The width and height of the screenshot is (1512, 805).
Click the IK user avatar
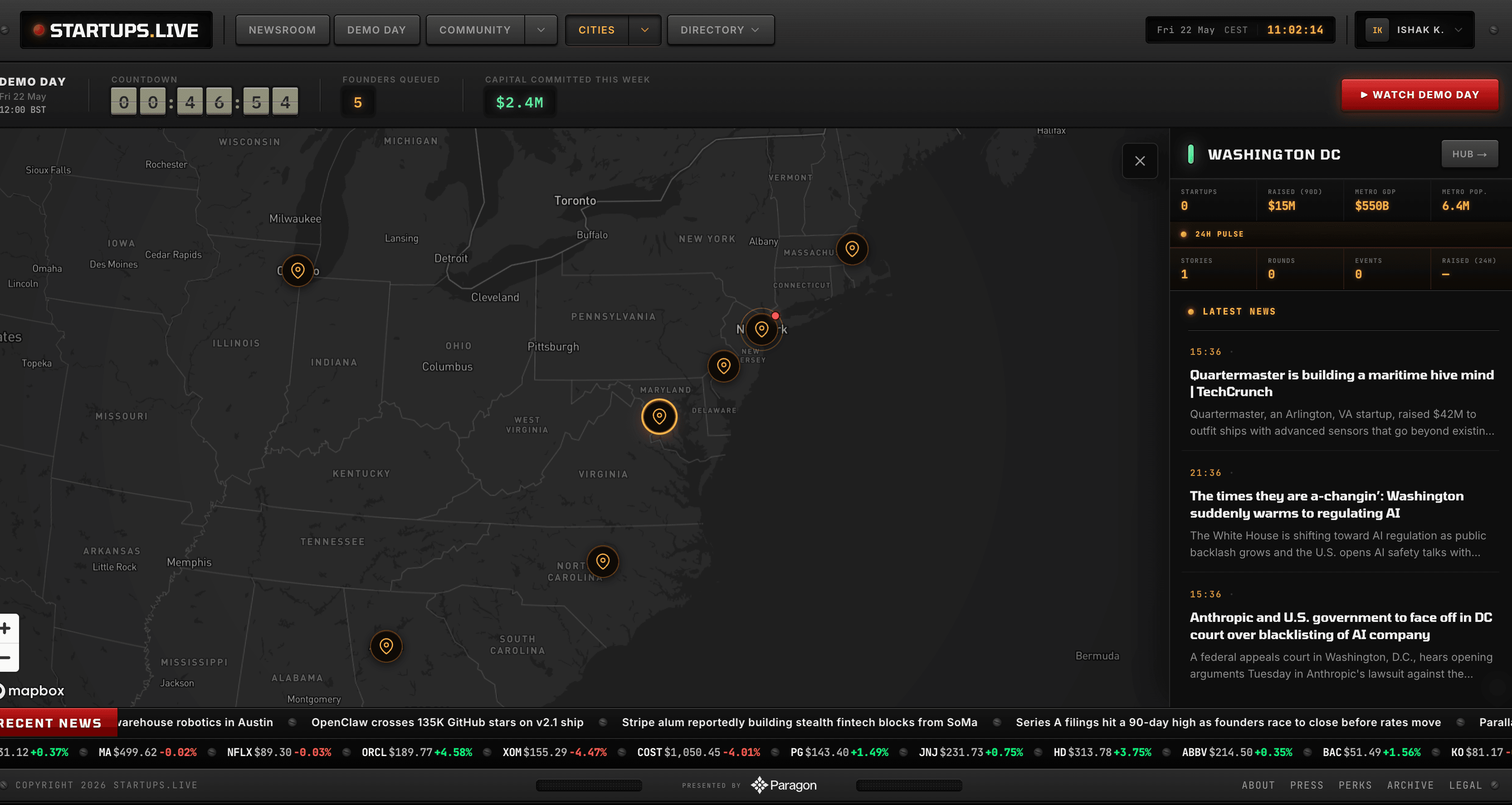[x=1377, y=30]
